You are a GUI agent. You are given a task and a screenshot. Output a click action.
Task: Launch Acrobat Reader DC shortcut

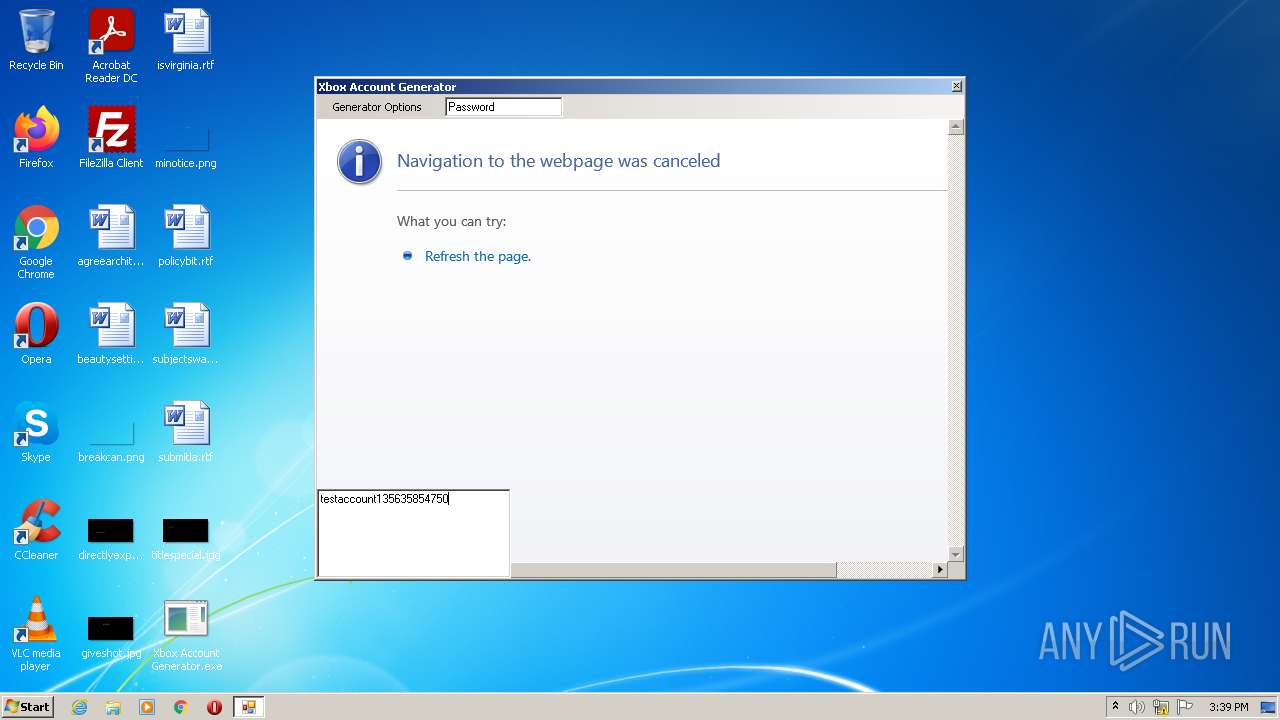pos(111,45)
